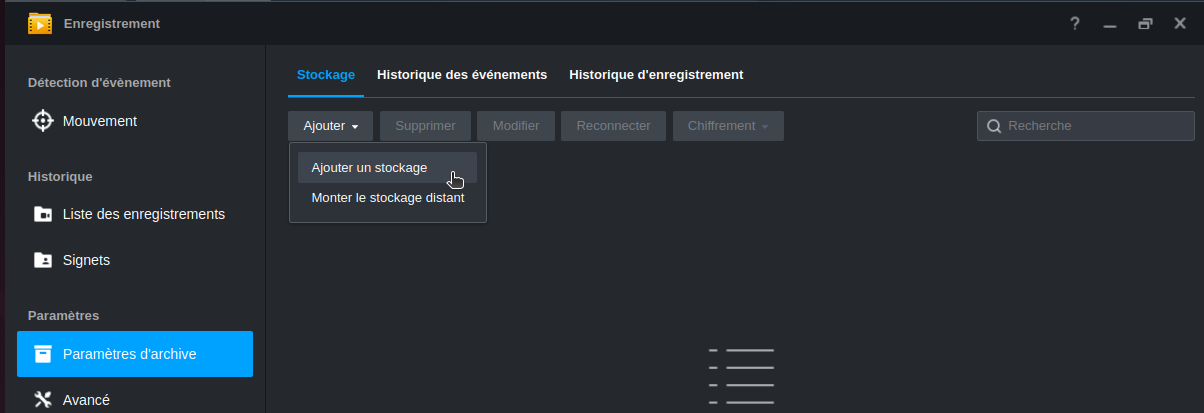Screen dimensions: 1204x413
Task: Click the Avancé tools icon
Action: (42, 400)
